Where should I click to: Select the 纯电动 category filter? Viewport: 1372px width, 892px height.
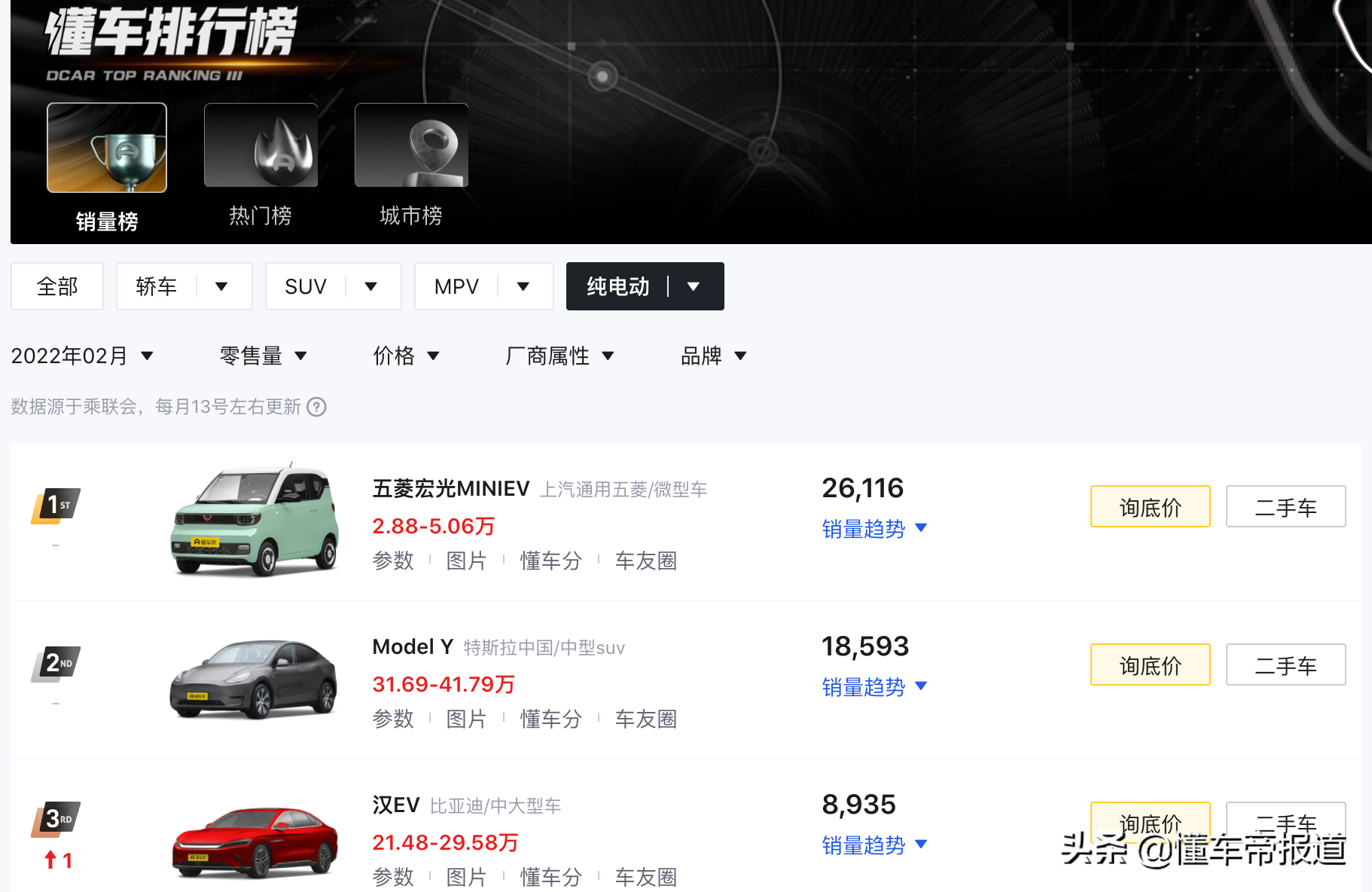tap(617, 286)
